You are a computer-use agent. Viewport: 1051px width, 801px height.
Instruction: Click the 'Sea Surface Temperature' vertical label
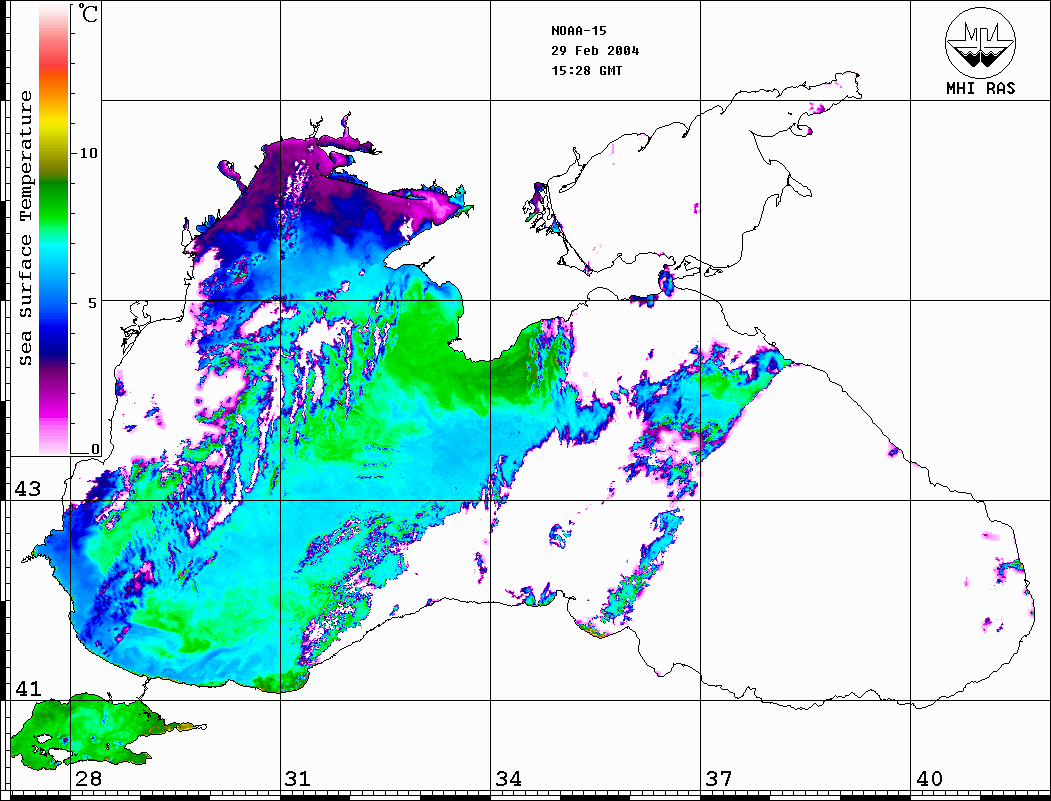pos(26,229)
